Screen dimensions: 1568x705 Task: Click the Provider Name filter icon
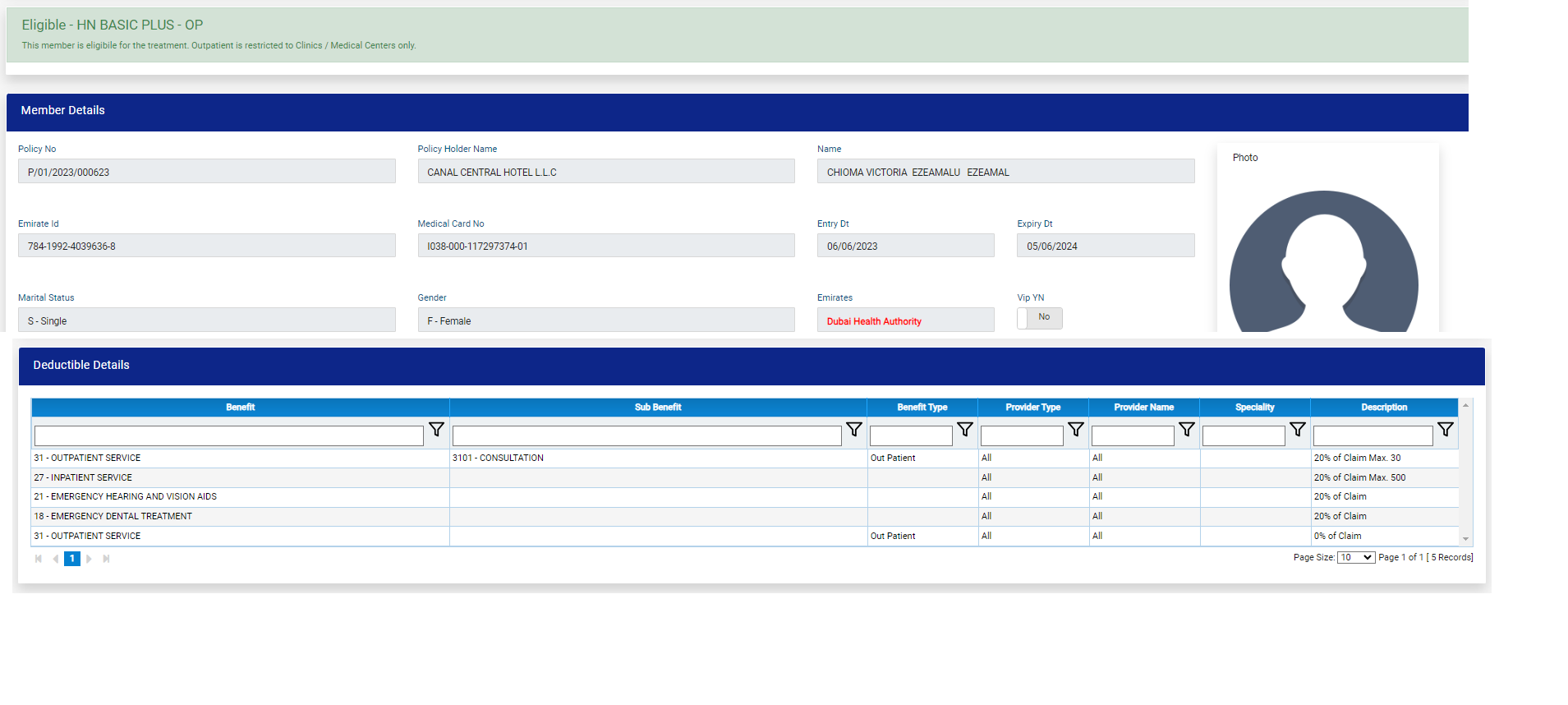(x=1186, y=430)
